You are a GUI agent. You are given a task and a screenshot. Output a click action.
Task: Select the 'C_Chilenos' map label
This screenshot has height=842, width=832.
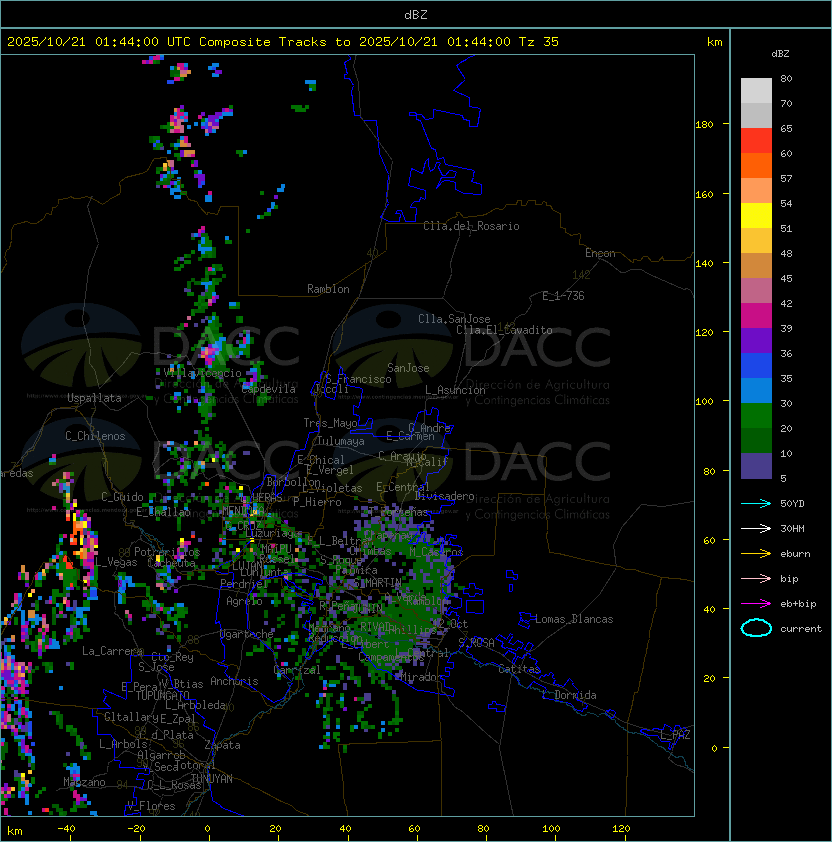click(x=95, y=436)
